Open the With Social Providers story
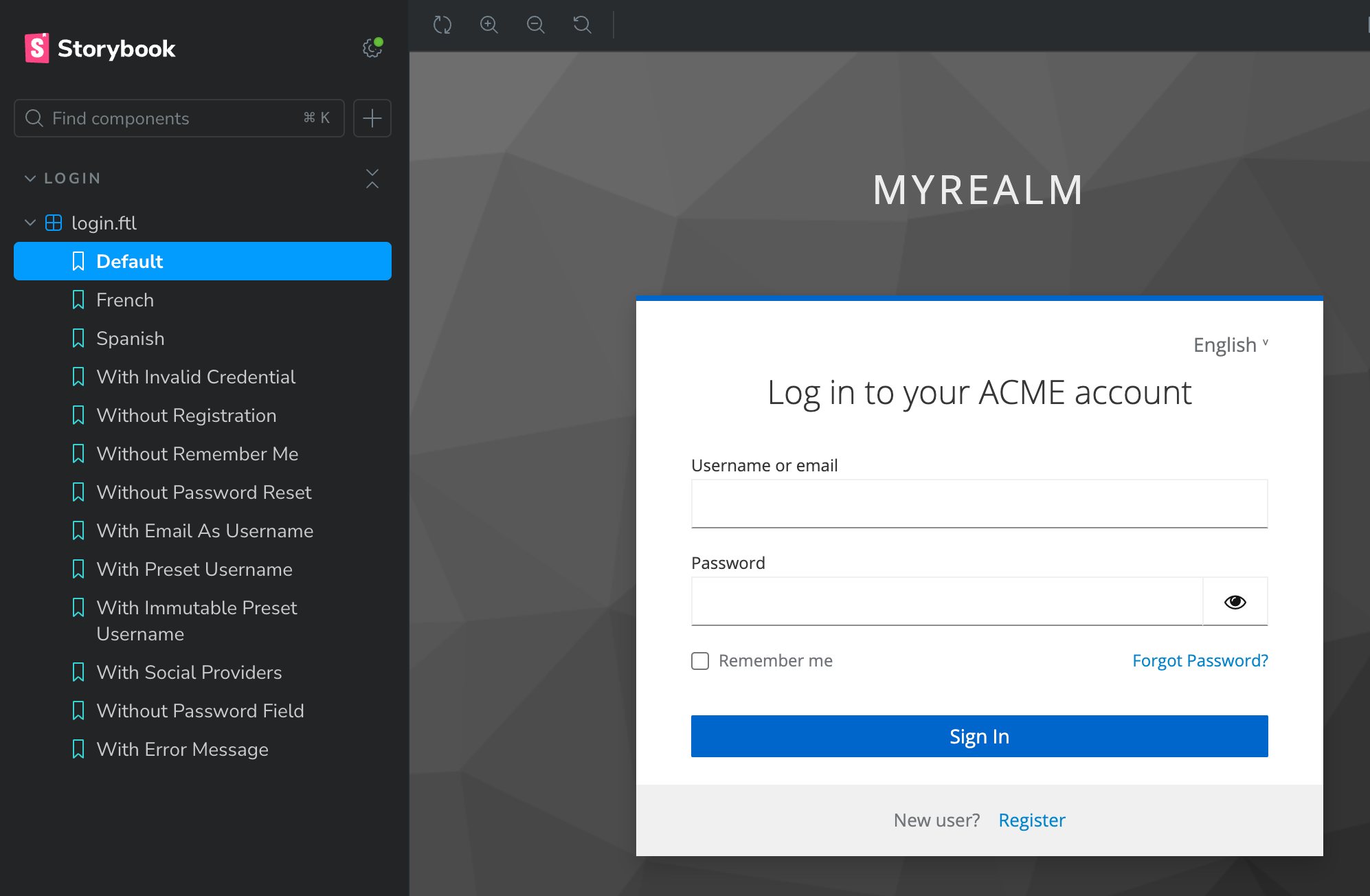The height and width of the screenshot is (896, 1370). pos(189,673)
